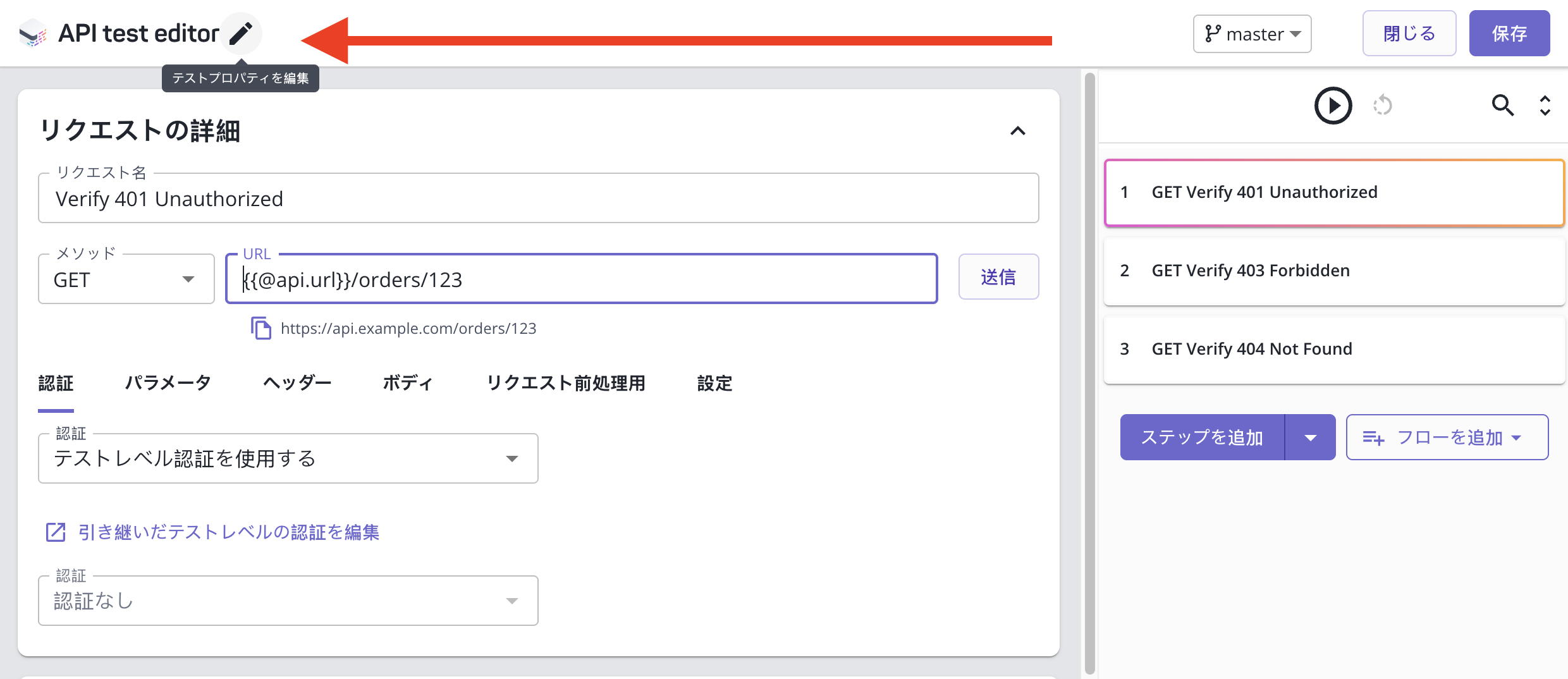Click the external-link icon beside inherited auth
Screen dimensions: 1568x679
(56, 532)
